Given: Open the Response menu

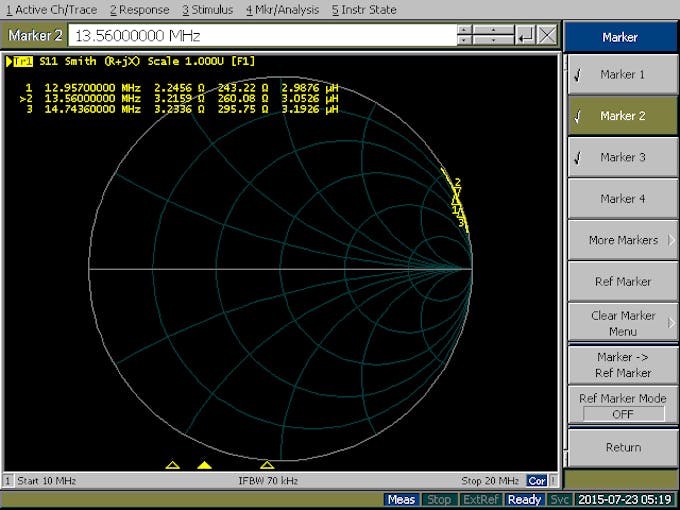Looking at the screenshot, I should coord(140,10).
